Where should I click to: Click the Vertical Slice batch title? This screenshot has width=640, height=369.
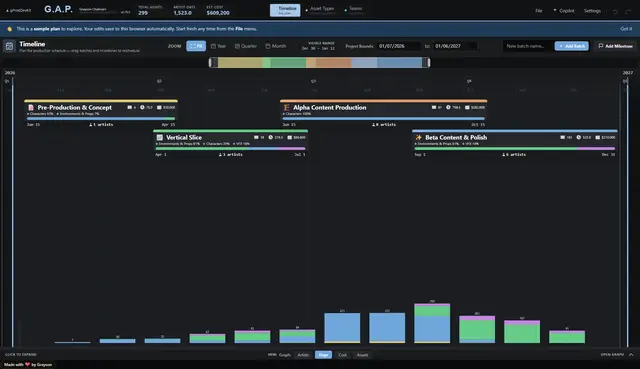184,138
